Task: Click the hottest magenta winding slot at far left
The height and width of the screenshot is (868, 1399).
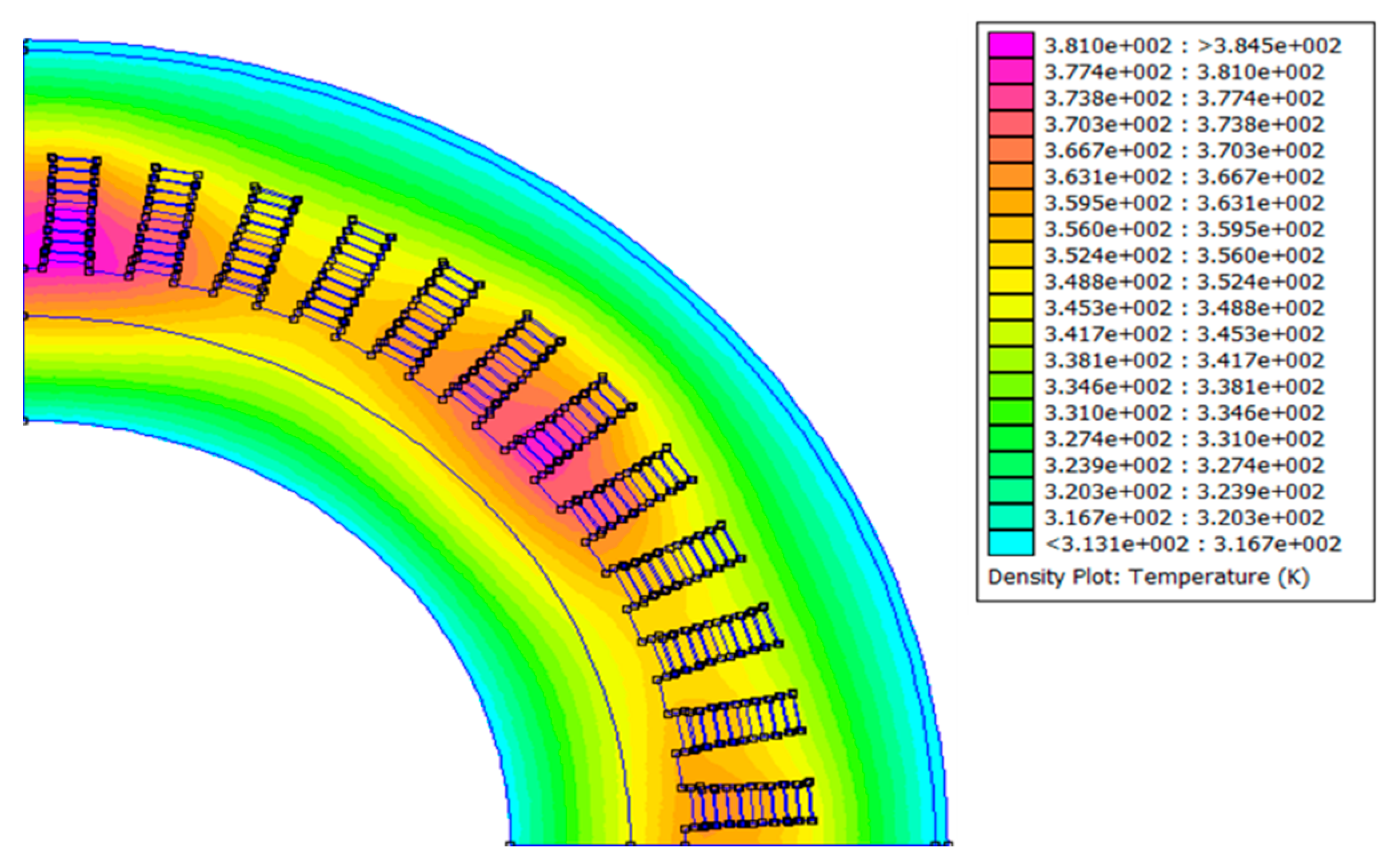Action: pyautogui.click(x=68, y=227)
